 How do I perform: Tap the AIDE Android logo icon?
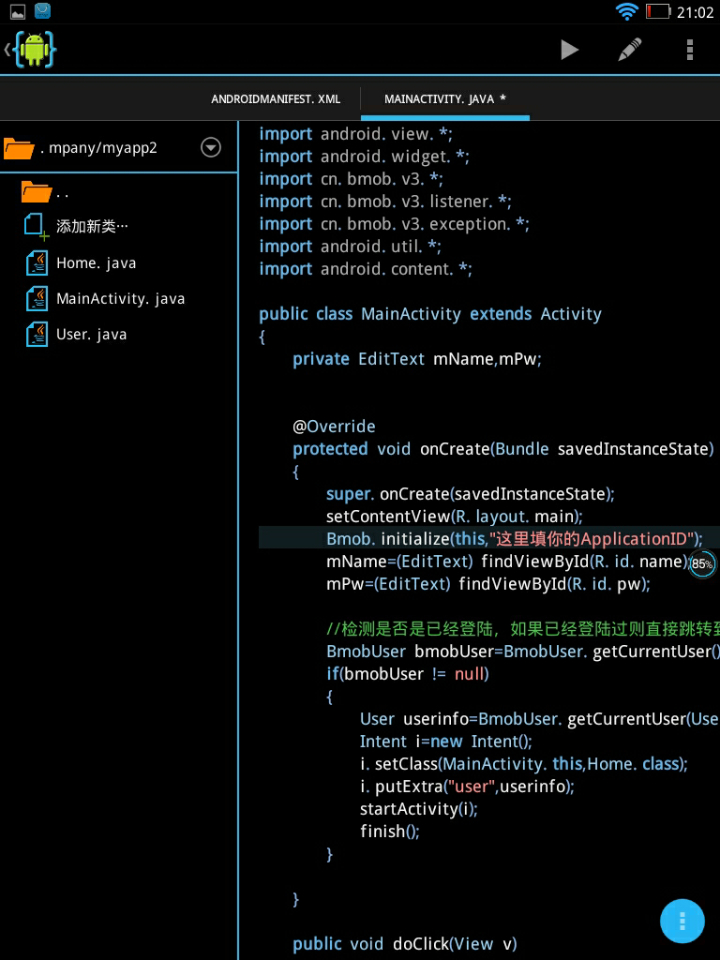(34, 50)
